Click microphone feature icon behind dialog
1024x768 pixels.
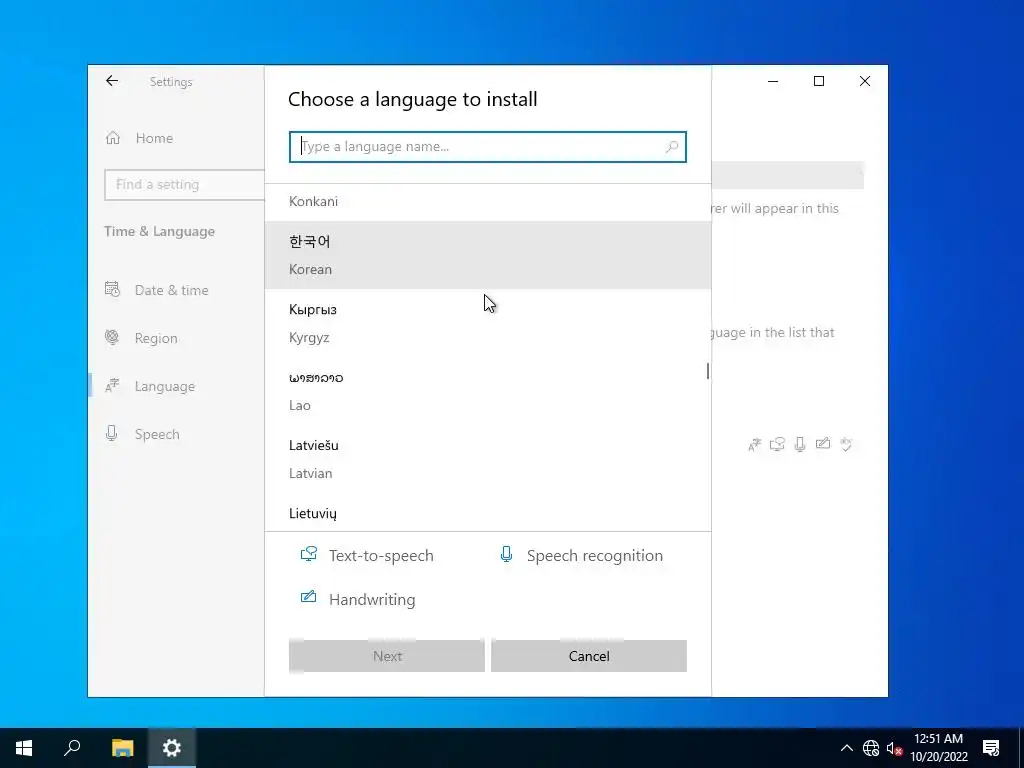click(x=800, y=445)
